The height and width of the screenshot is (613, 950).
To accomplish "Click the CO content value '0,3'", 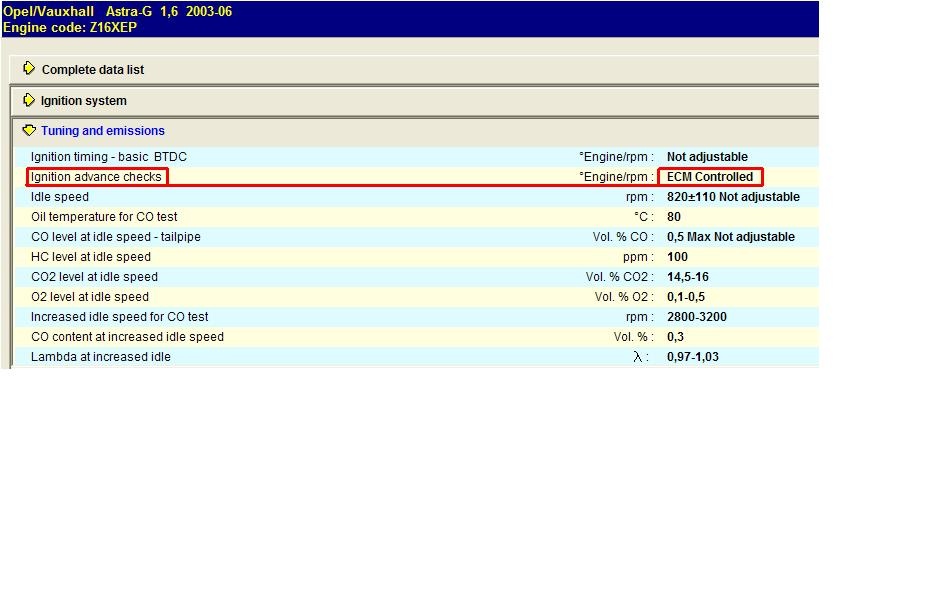I will (675, 337).
